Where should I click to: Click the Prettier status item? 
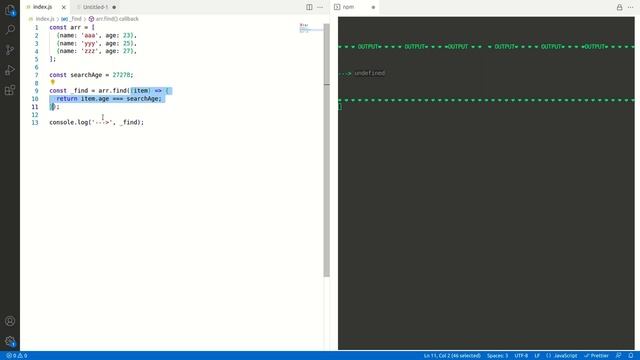coord(596,356)
